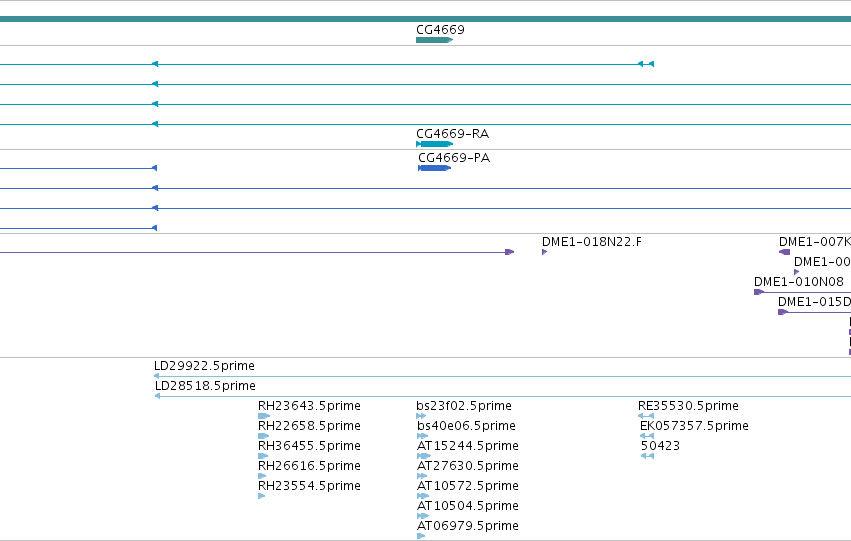Screen dimensions: 851x541
Task: Select the 50423 label
Action: pyautogui.click(x=660, y=446)
